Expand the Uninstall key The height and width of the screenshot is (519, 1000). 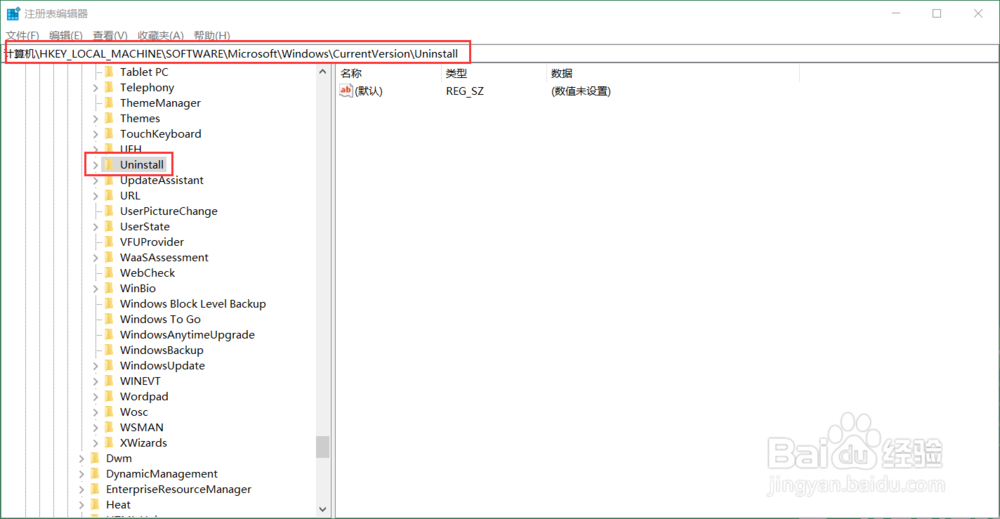(x=96, y=165)
